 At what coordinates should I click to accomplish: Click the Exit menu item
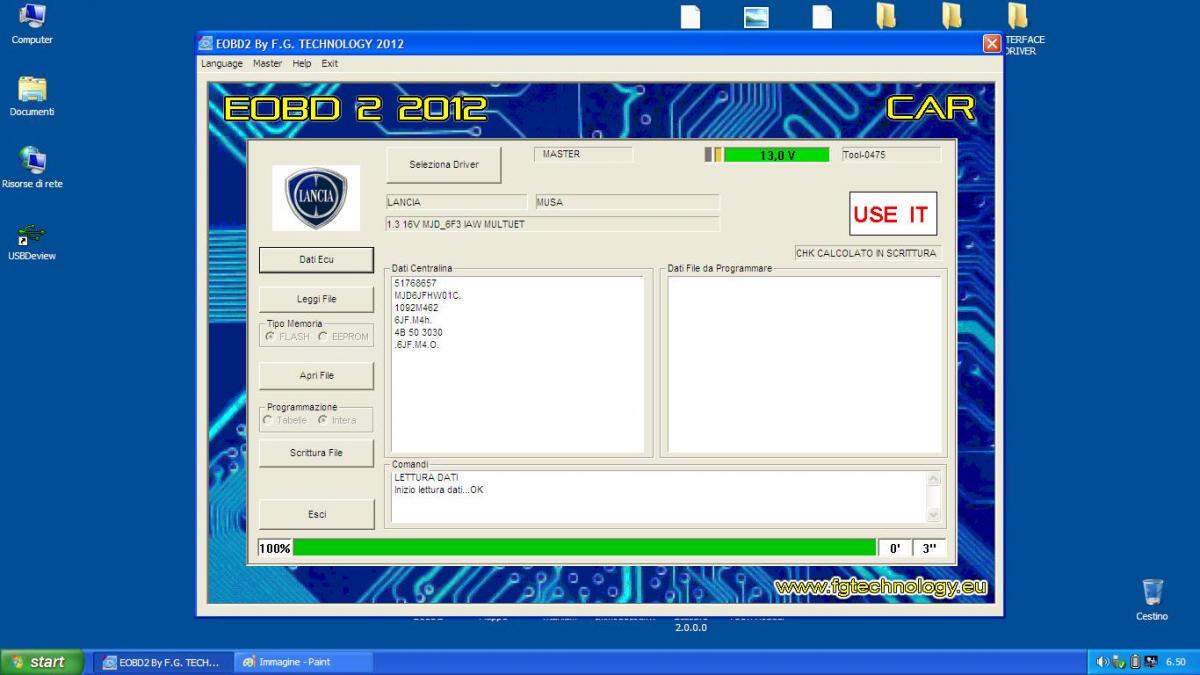[330, 63]
